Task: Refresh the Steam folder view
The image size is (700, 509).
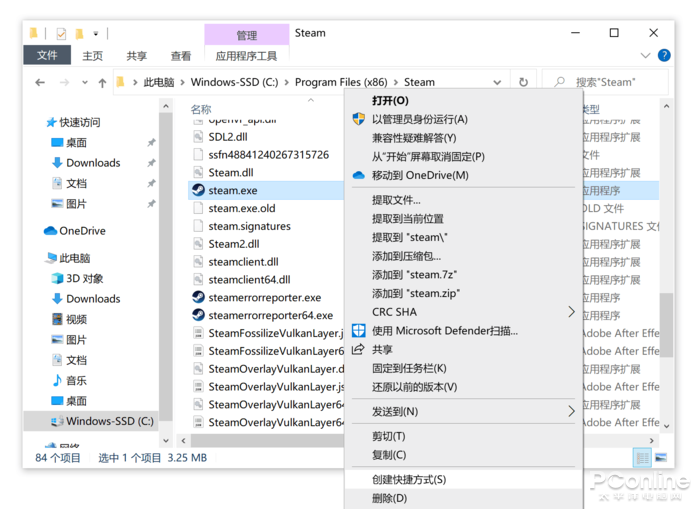Action: [x=523, y=82]
